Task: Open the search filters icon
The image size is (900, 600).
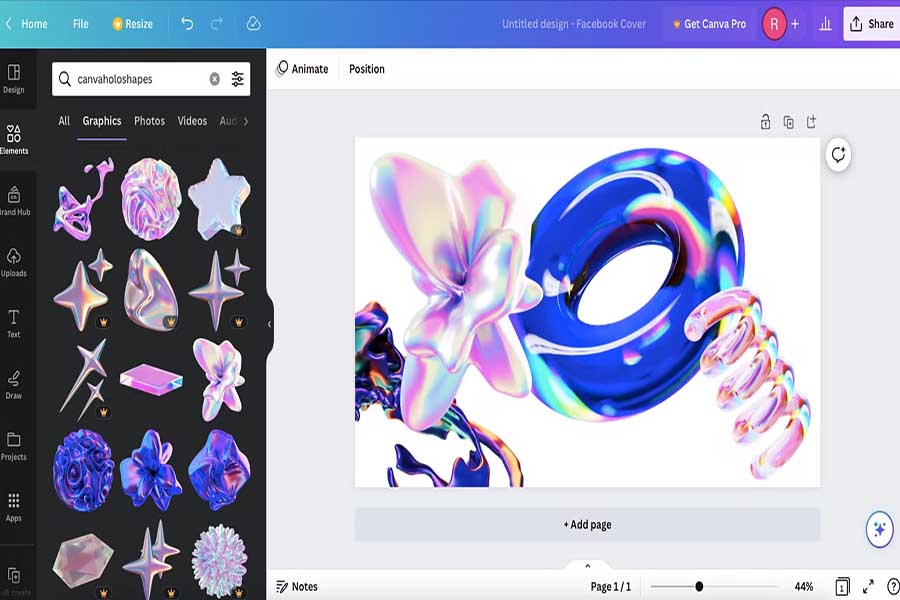Action: tap(238, 79)
